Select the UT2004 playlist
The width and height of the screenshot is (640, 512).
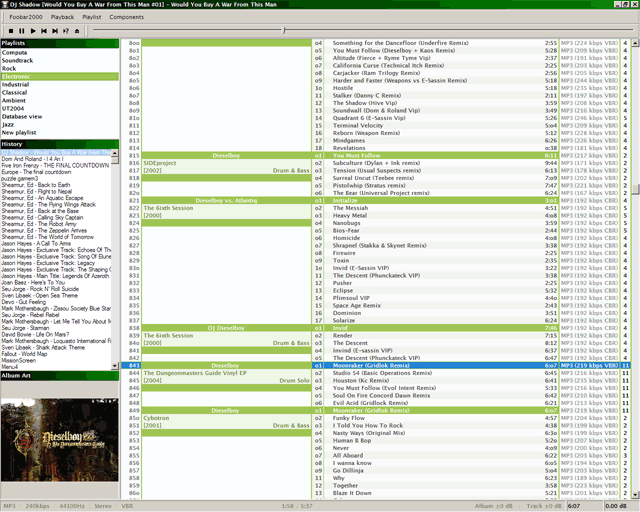tap(60, 109)
